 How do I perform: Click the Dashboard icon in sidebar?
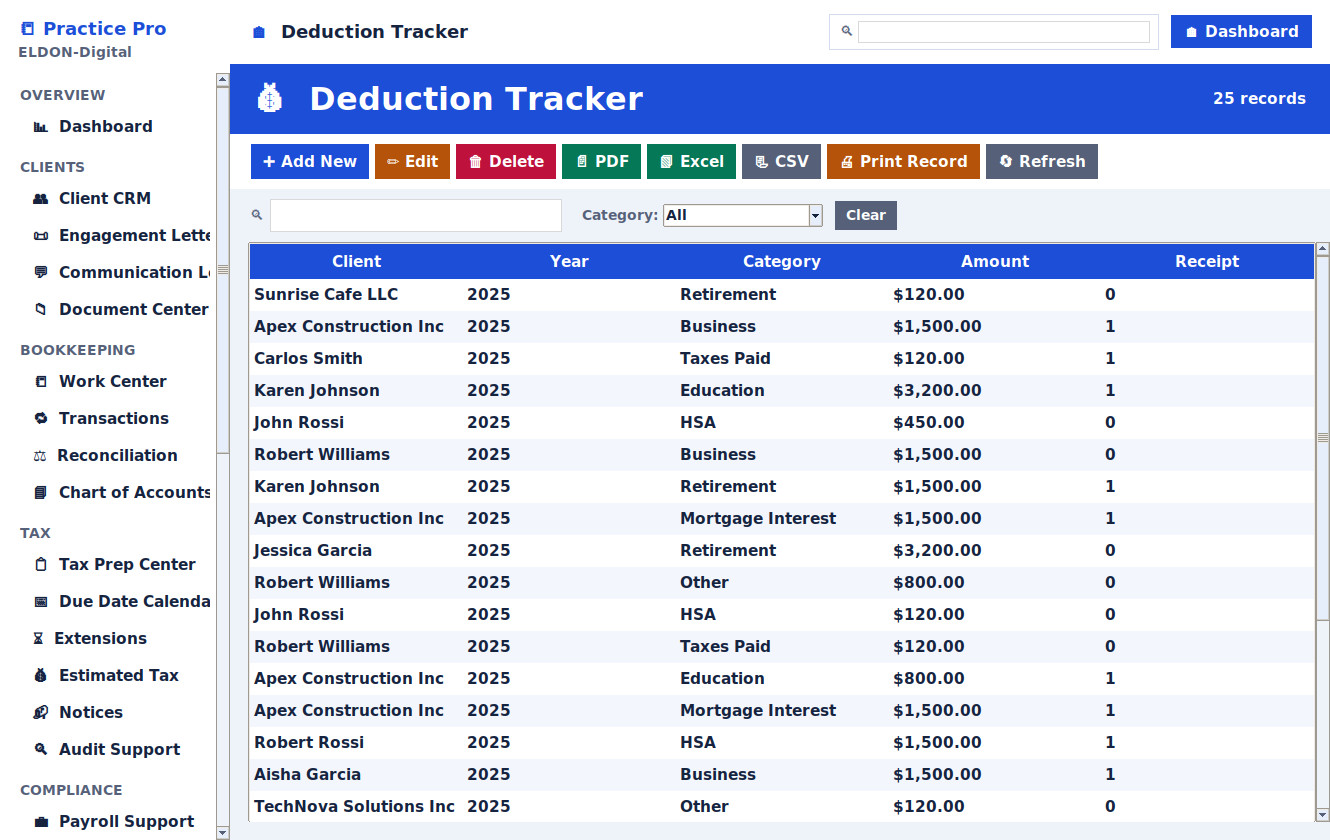point(41,127)
